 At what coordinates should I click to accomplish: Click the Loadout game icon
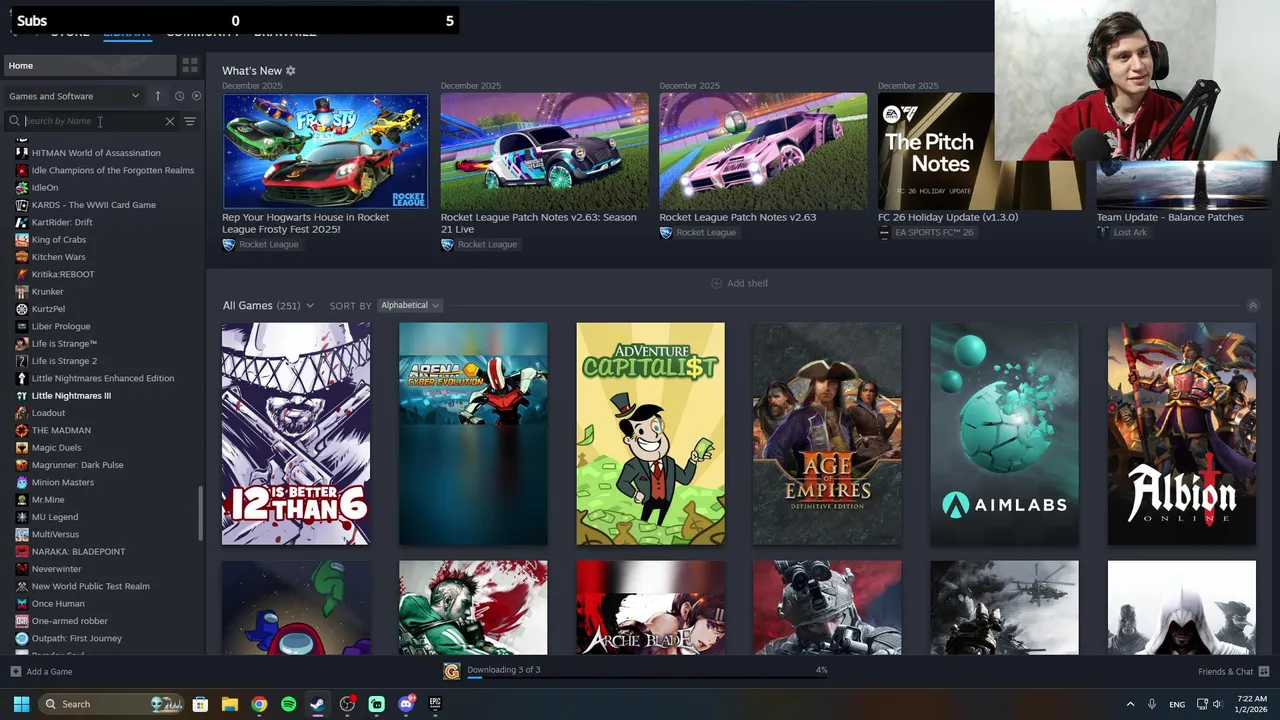(22, 413)
